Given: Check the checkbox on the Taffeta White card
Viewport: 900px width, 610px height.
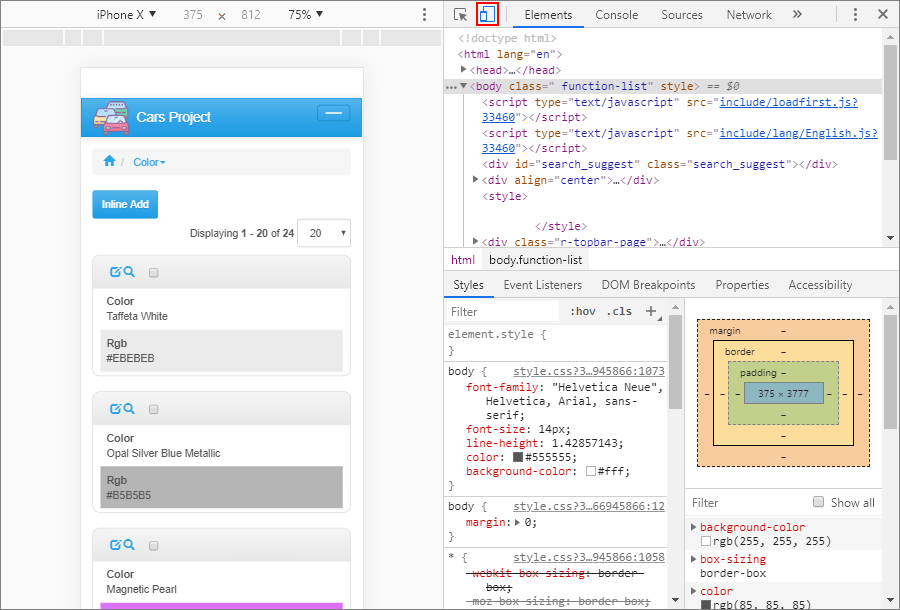Looking at the screenshot, I should tap(153, 272).
